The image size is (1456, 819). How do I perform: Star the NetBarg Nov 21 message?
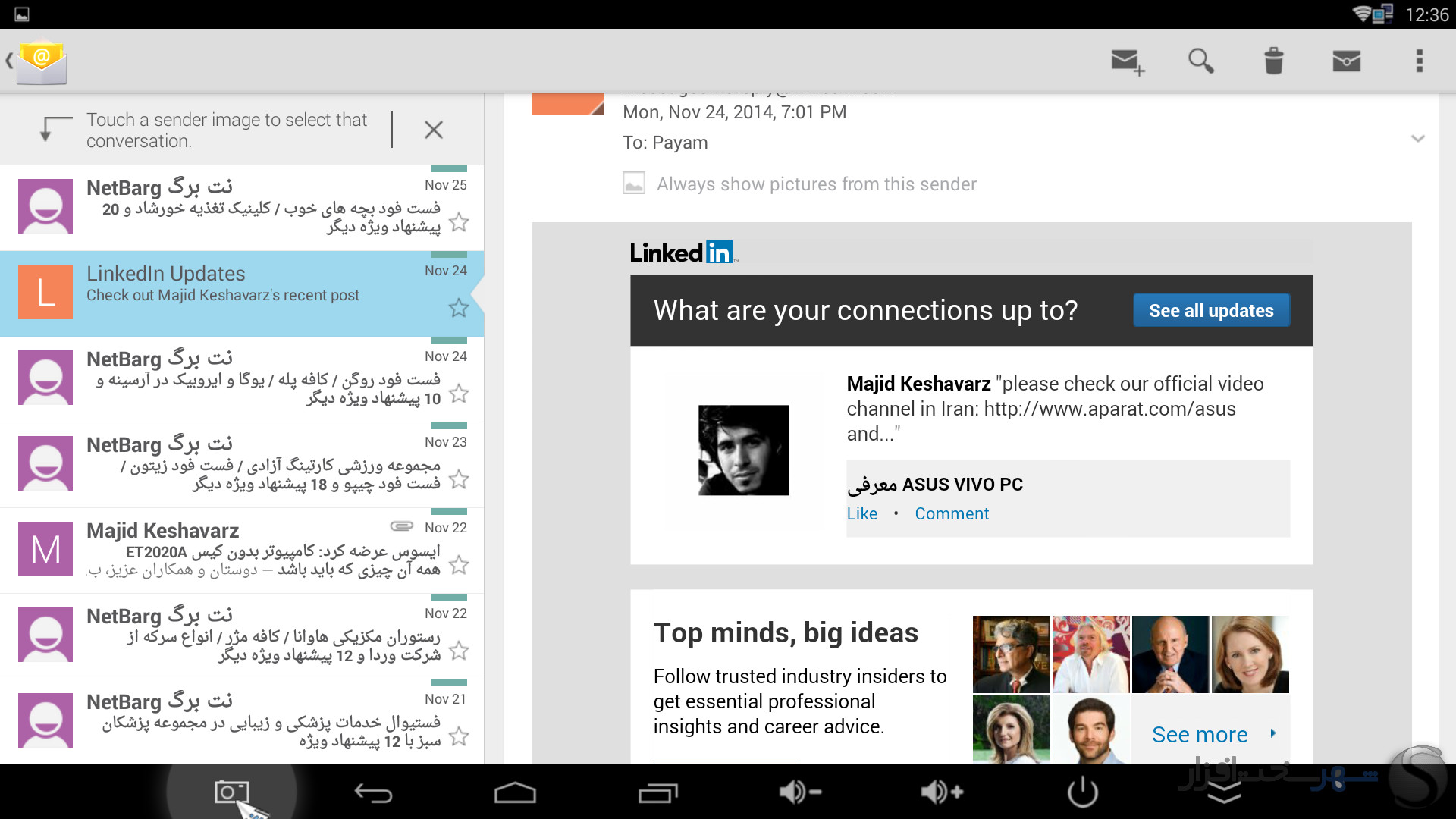coord(459,736)
